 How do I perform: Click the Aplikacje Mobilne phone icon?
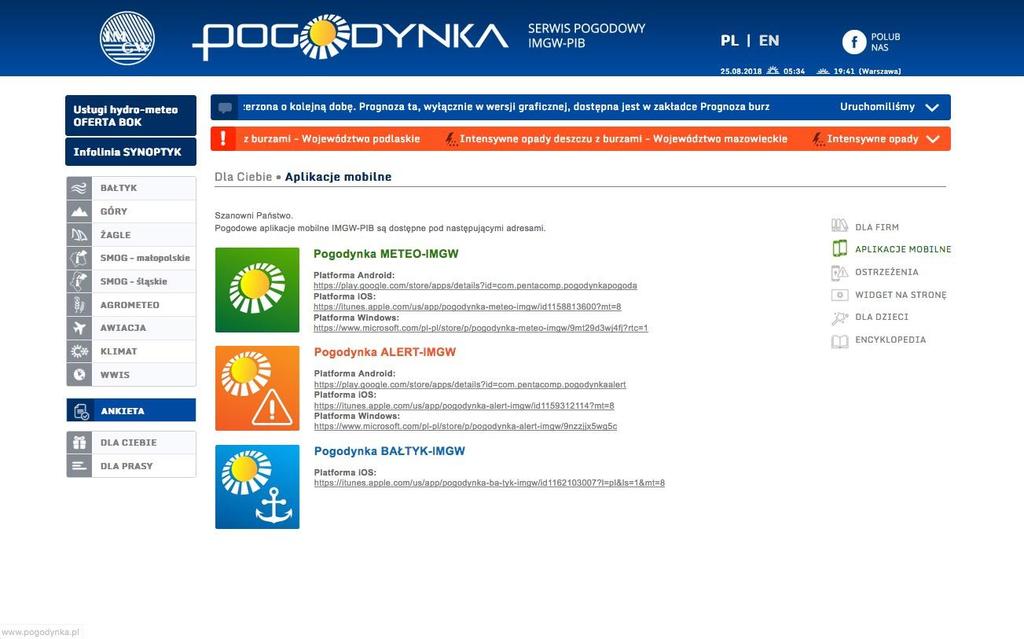coord(840,248)
